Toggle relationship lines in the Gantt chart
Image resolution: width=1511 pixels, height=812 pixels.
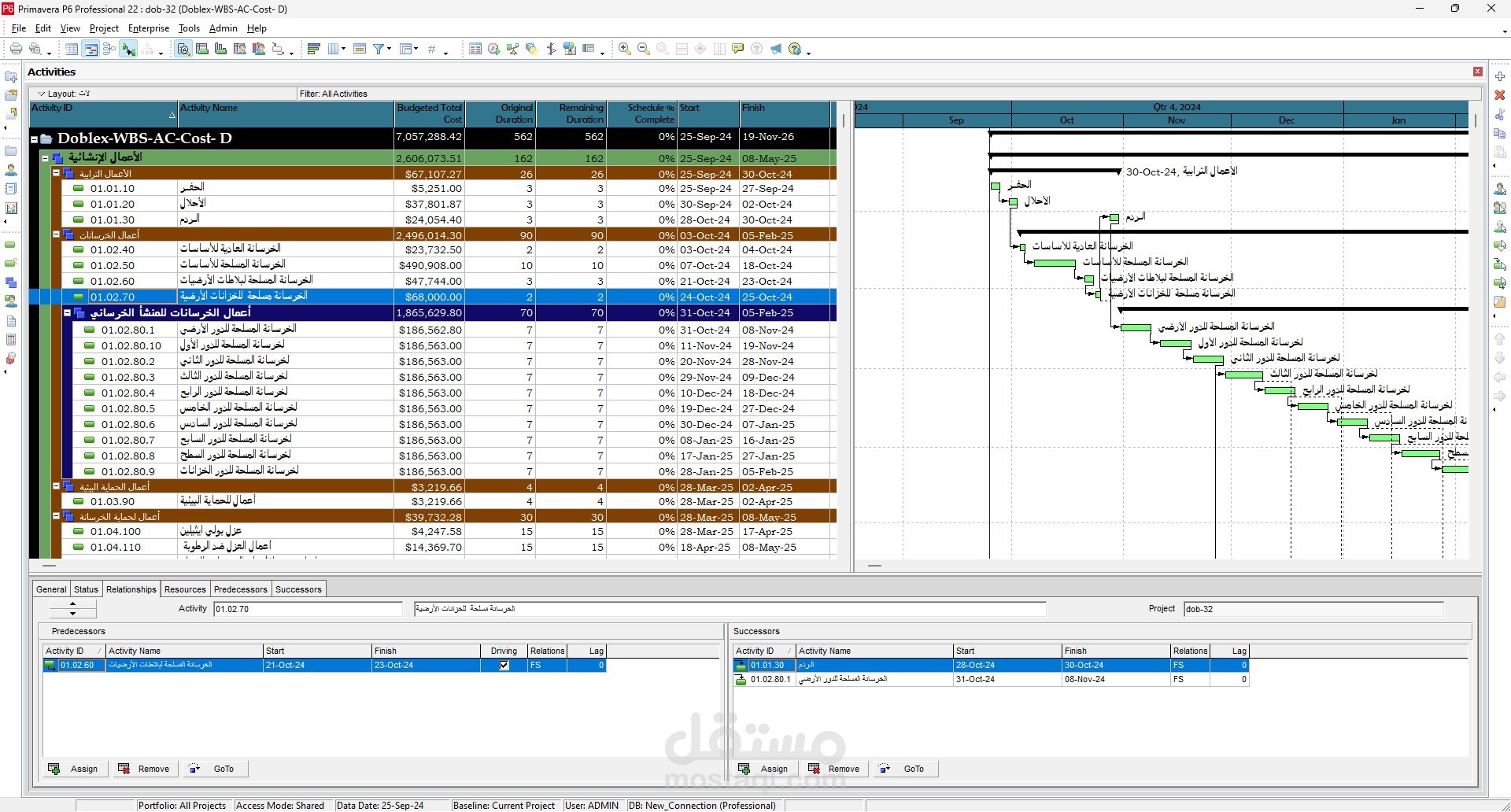point(128,49)
